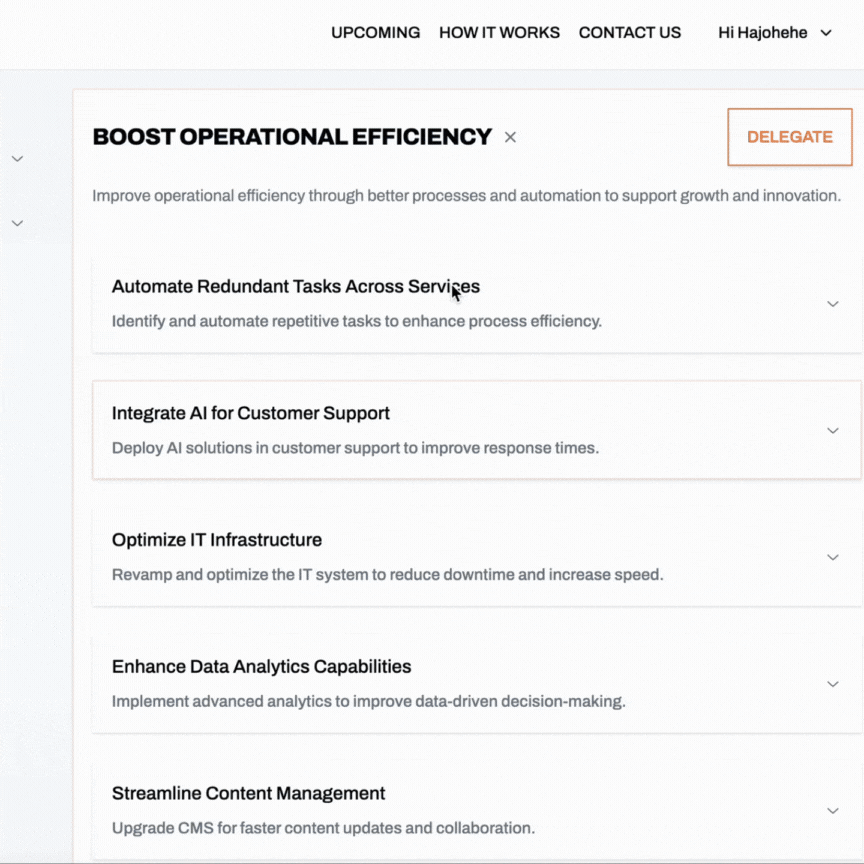Select the Streamline Content Management title
Screen dimensions: 864x864
tap(248, 794)
